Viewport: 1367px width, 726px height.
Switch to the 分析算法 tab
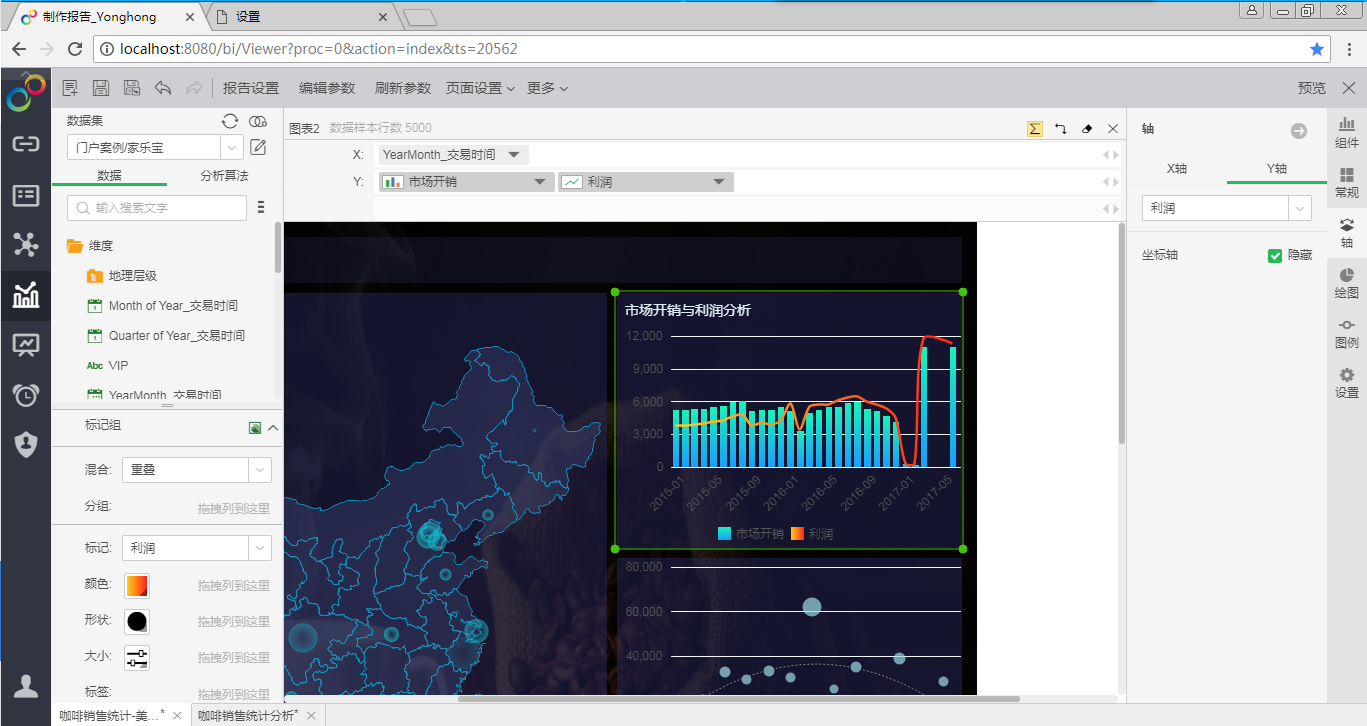224,176
